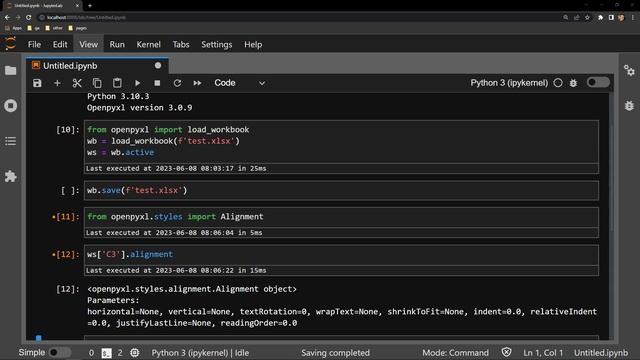Click the terminal count icon in status bar

click(107, 353)
